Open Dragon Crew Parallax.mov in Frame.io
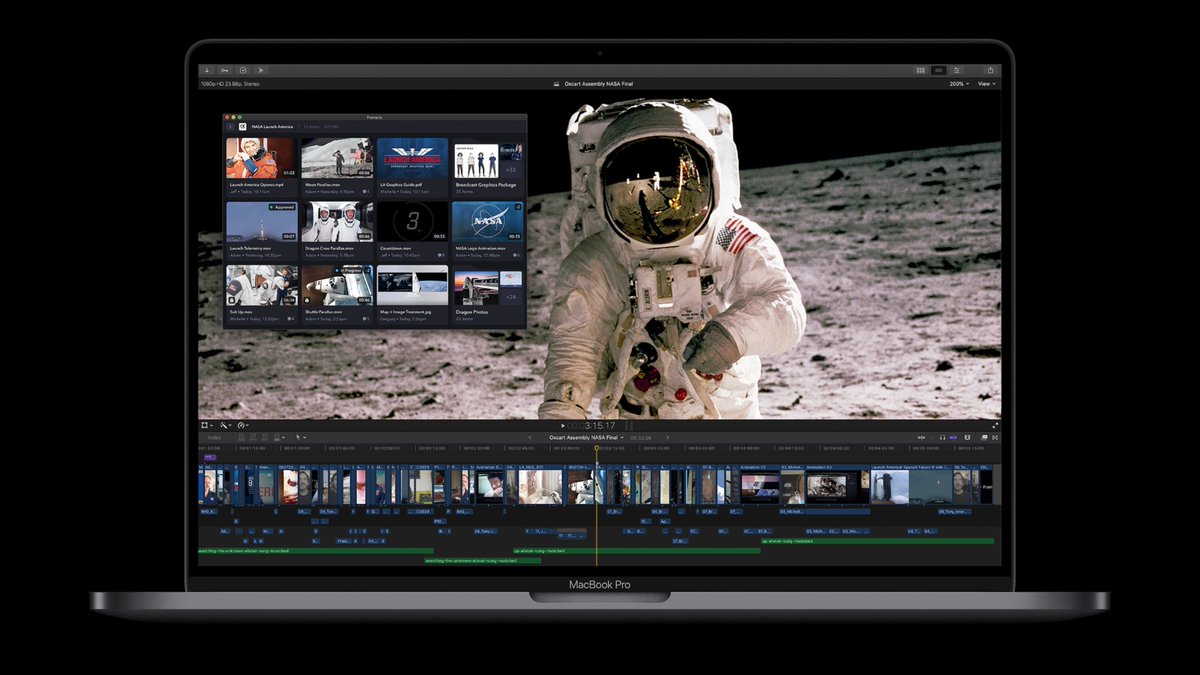This screenshot has height=675, width=1200. (337, 221)
